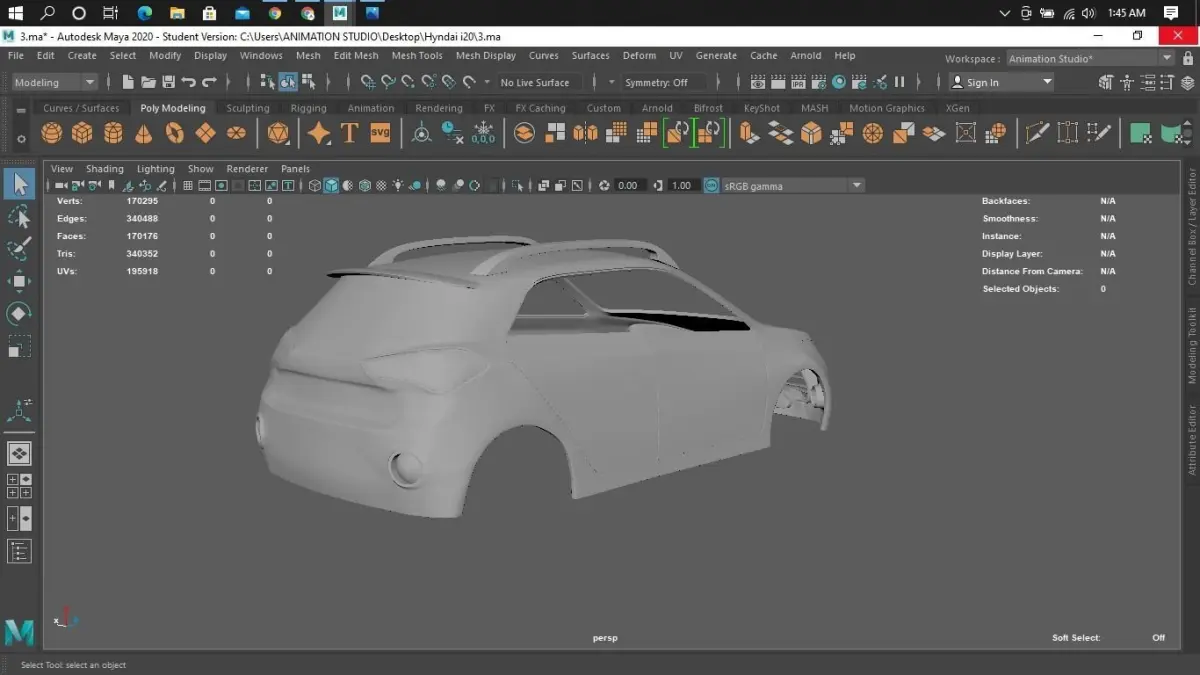1200x675 pixels.
Task: Toggle the viewport grid display
Action: [x=188, y=186]
